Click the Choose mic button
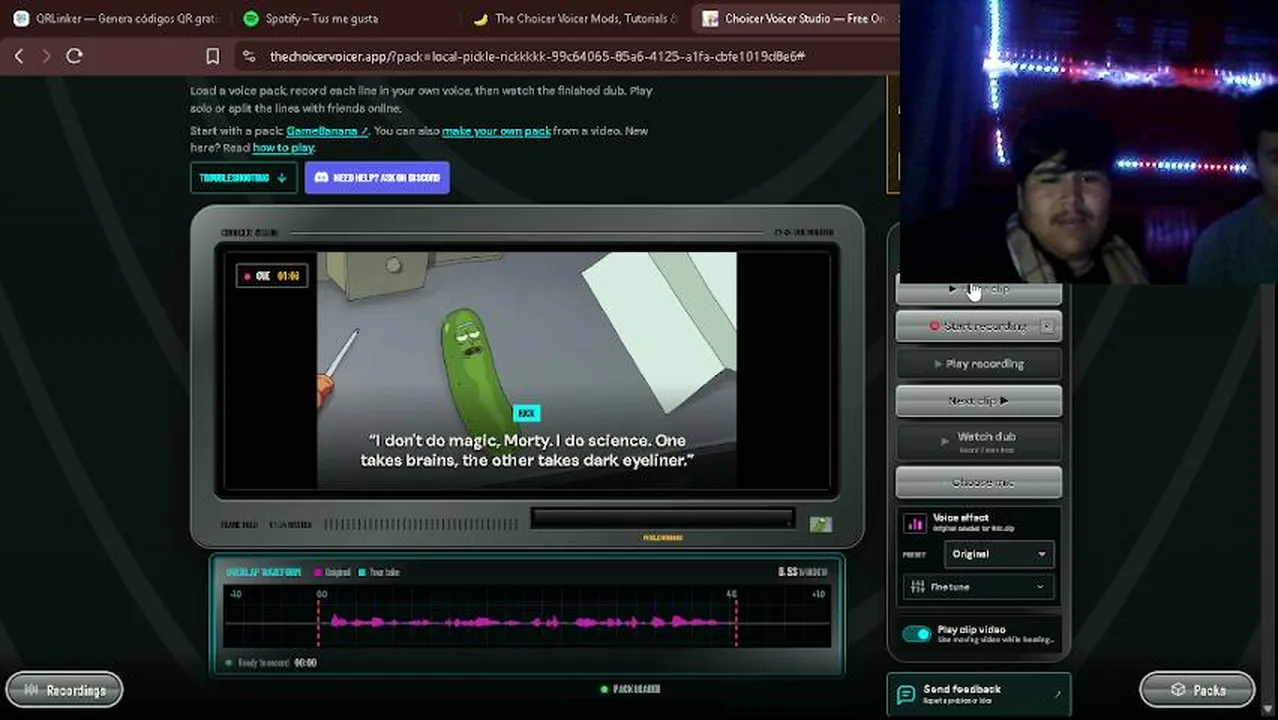Viewport: 1278px width, 720px height. [979, 482]
